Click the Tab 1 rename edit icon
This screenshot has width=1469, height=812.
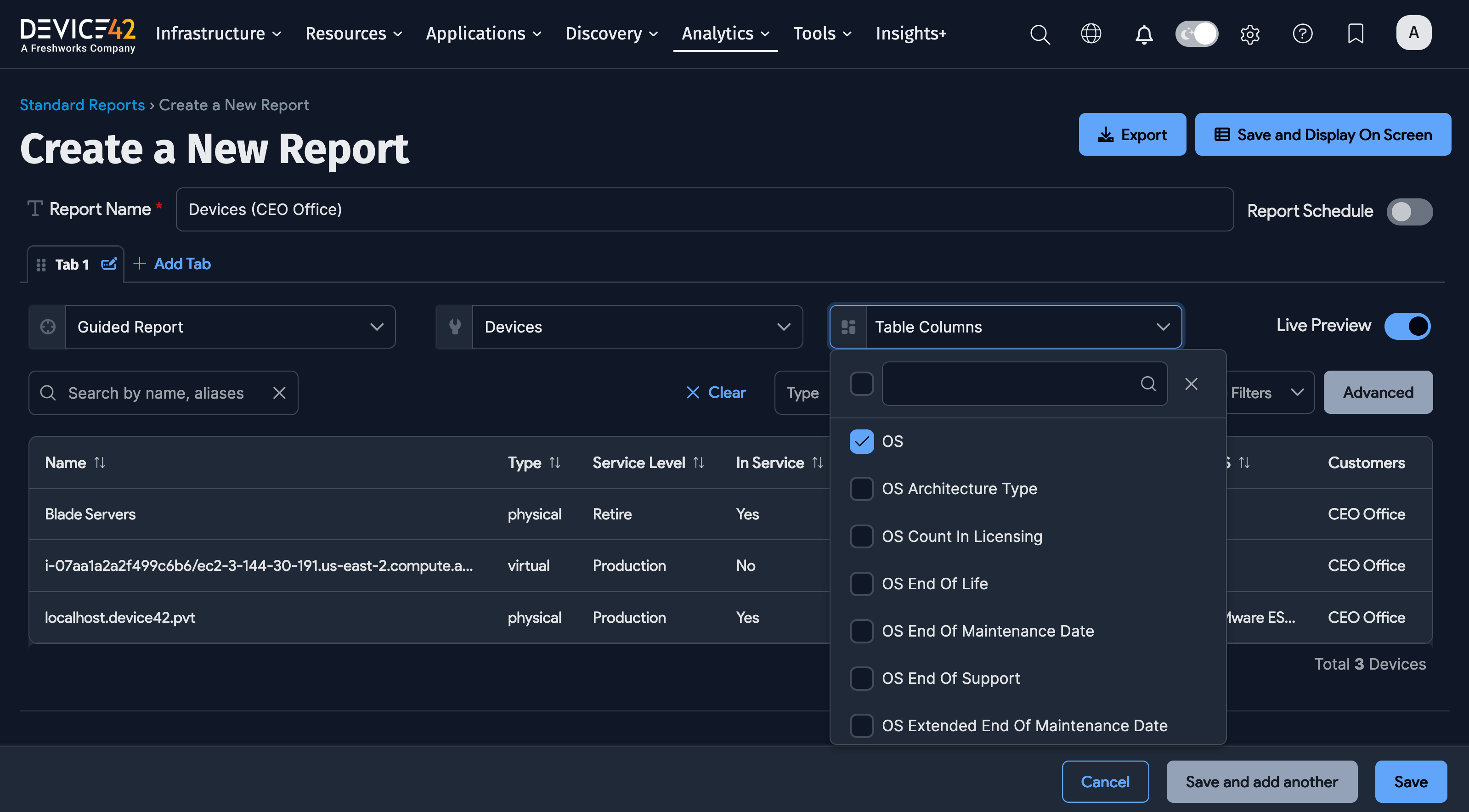click(x=108, y=264)
